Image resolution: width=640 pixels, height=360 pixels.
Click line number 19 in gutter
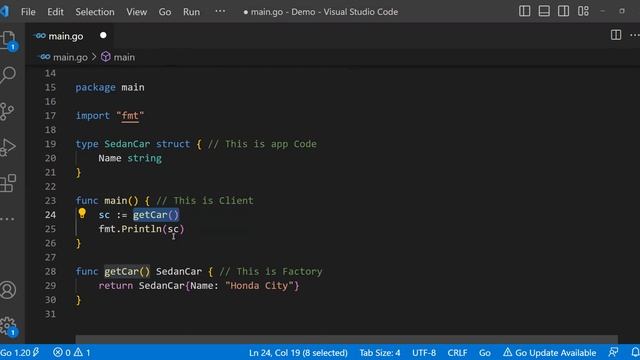click(x=50, y=144)
